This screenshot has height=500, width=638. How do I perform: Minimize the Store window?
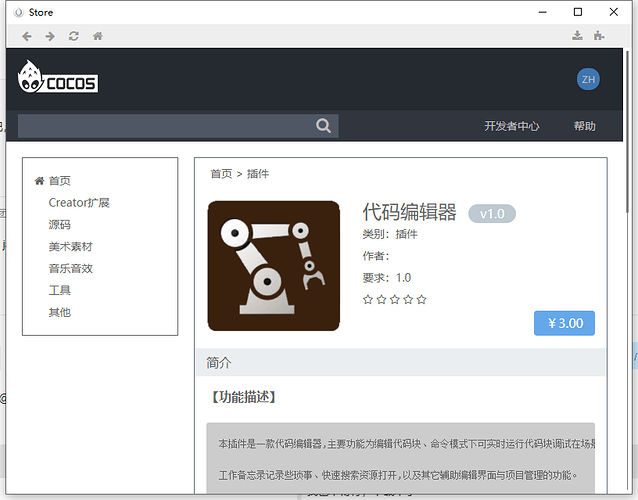tap(542, 12)
